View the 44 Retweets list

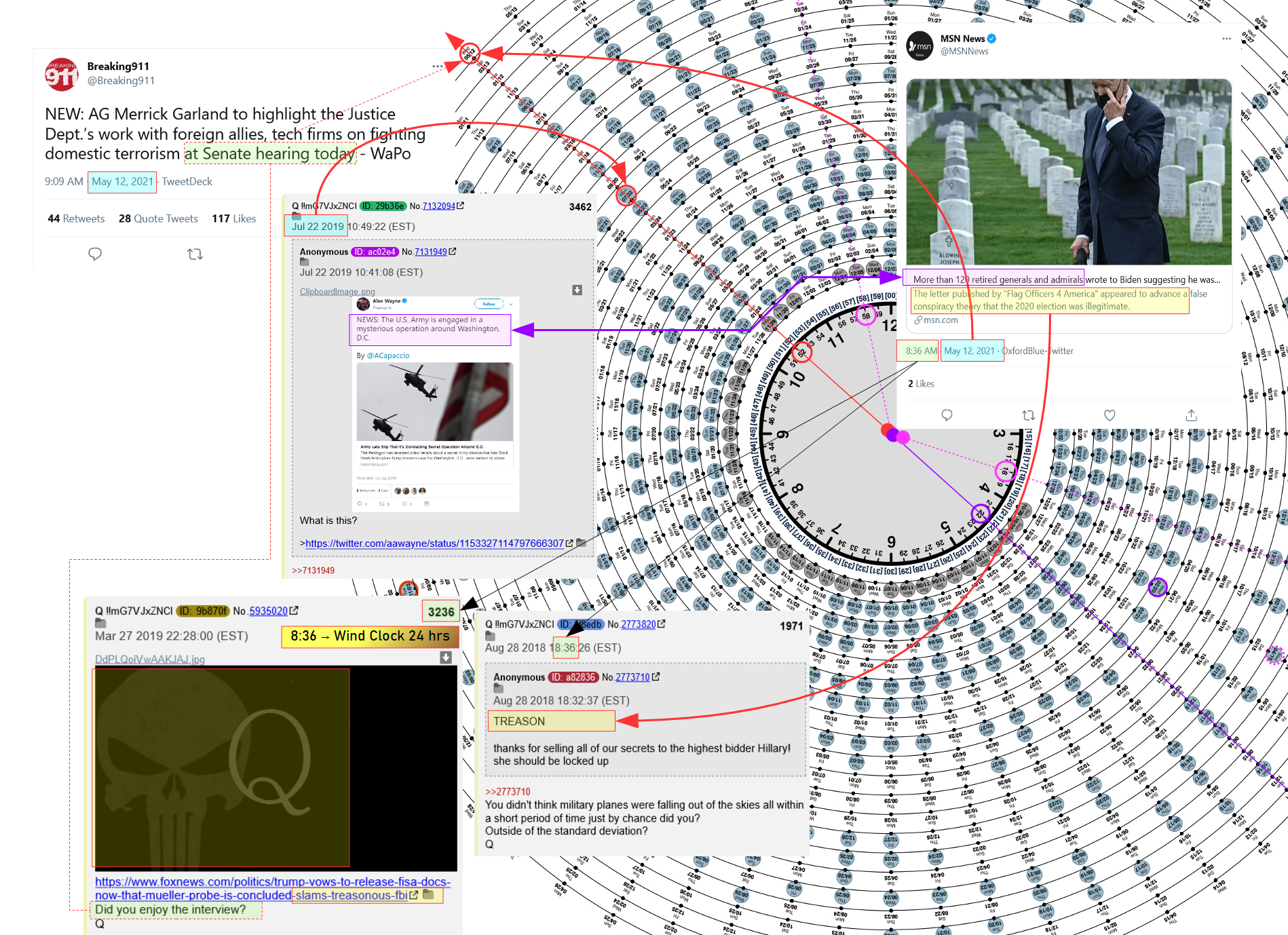[x=76, y=218]
